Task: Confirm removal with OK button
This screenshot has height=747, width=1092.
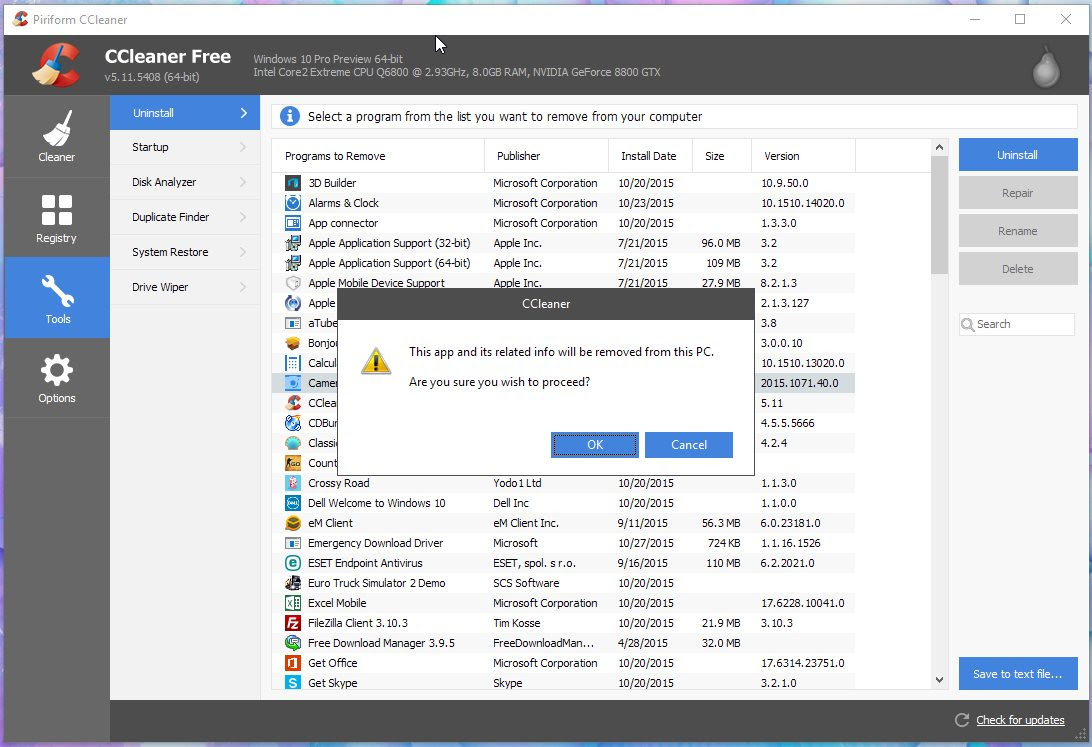Action: pyautogui.click(x=595, y=445)
